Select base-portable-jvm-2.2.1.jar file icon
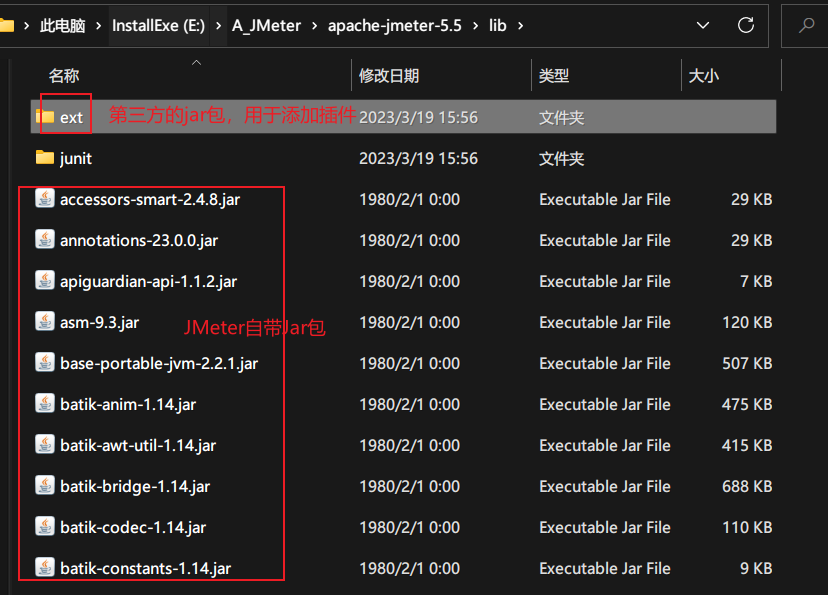The height and width of the screenshot is (595, 828). pos(45,363)
